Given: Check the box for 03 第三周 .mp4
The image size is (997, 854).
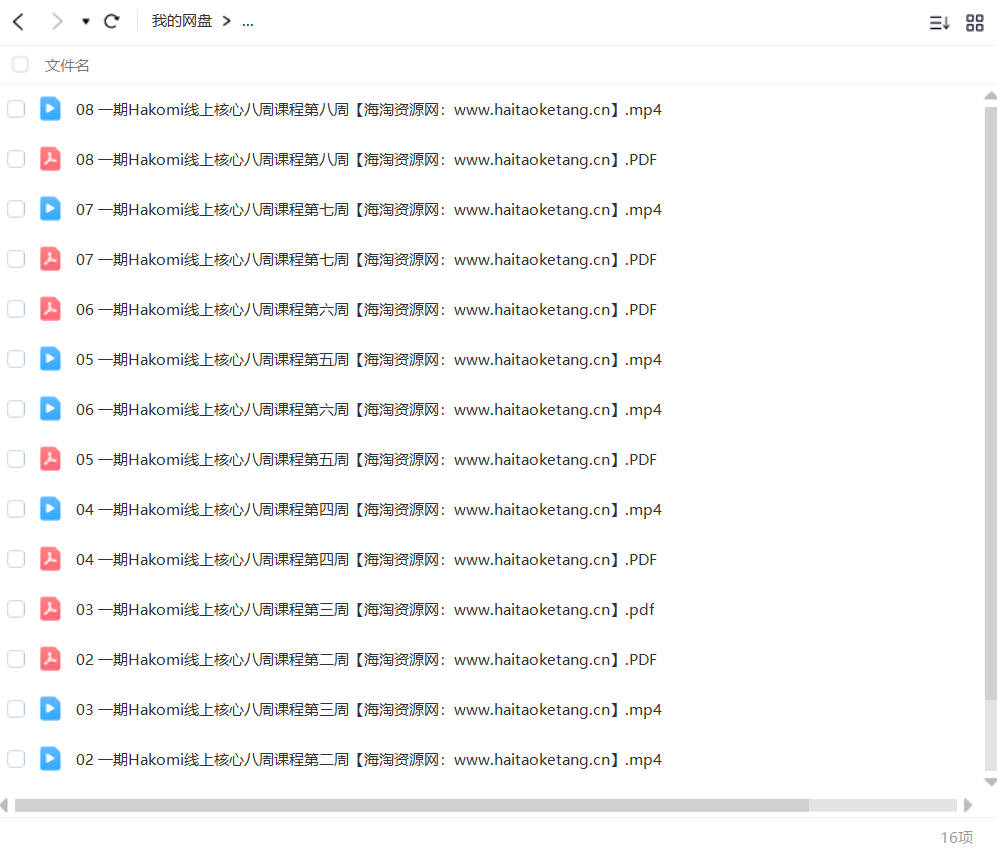Looking at the screenshot, I should (16, 709).
